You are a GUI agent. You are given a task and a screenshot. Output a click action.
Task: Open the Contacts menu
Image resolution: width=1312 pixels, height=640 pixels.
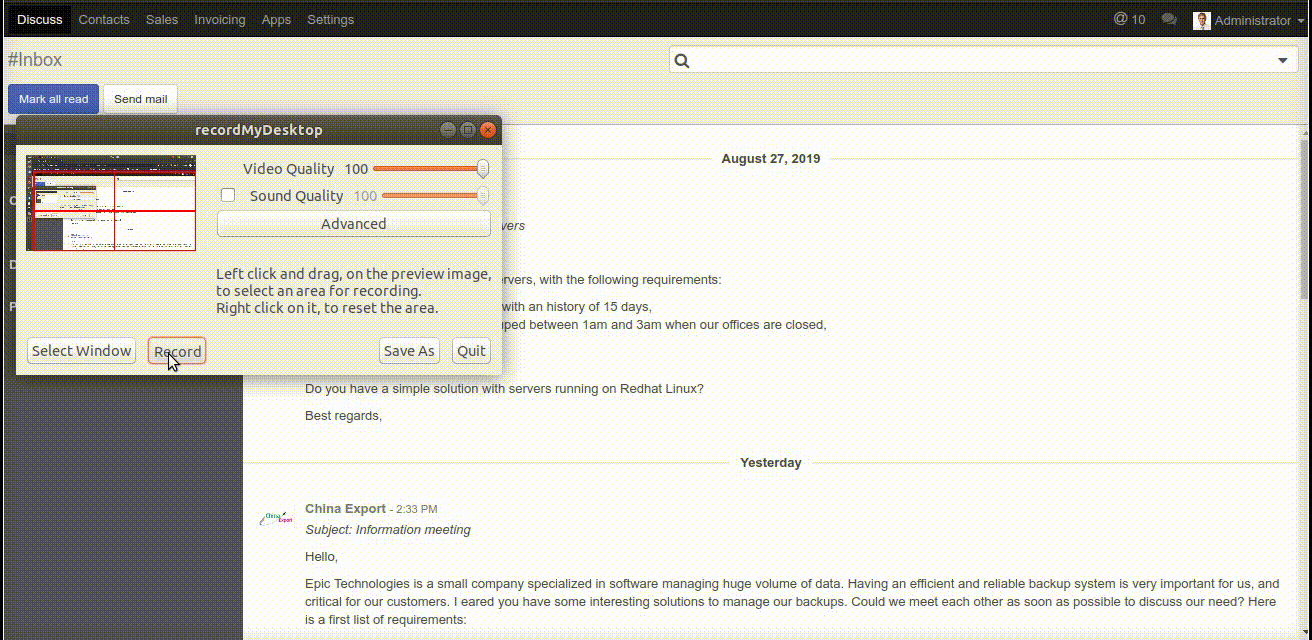(x=104, y=19)
